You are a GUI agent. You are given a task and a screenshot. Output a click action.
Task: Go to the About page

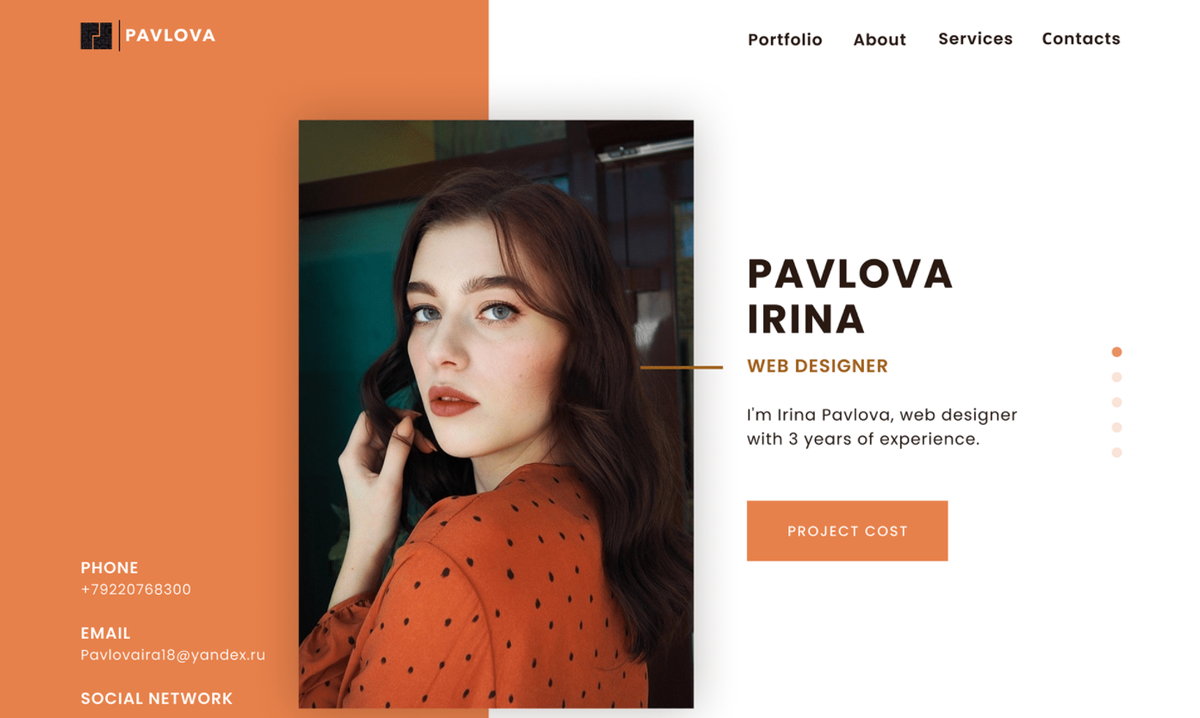click(879, 39)
